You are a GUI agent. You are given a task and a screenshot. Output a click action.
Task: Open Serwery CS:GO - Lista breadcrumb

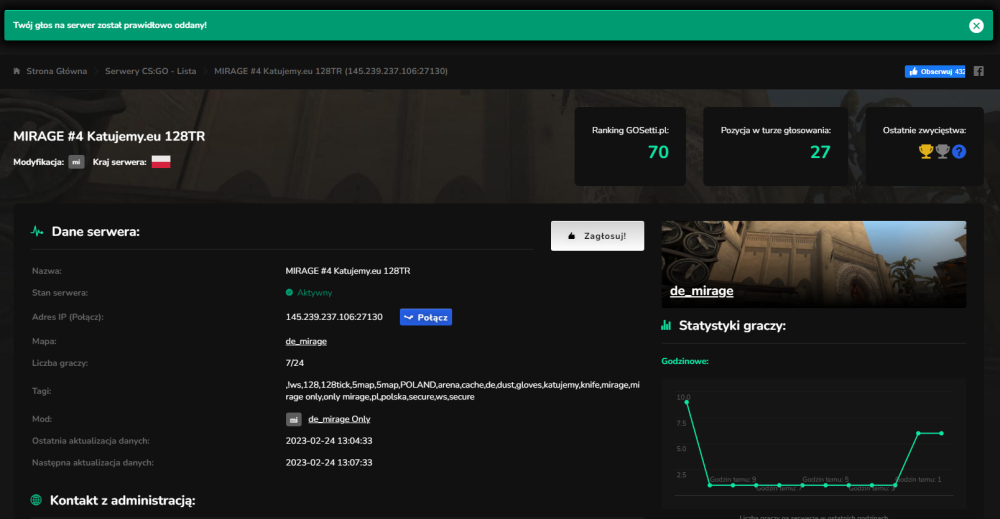151,71
